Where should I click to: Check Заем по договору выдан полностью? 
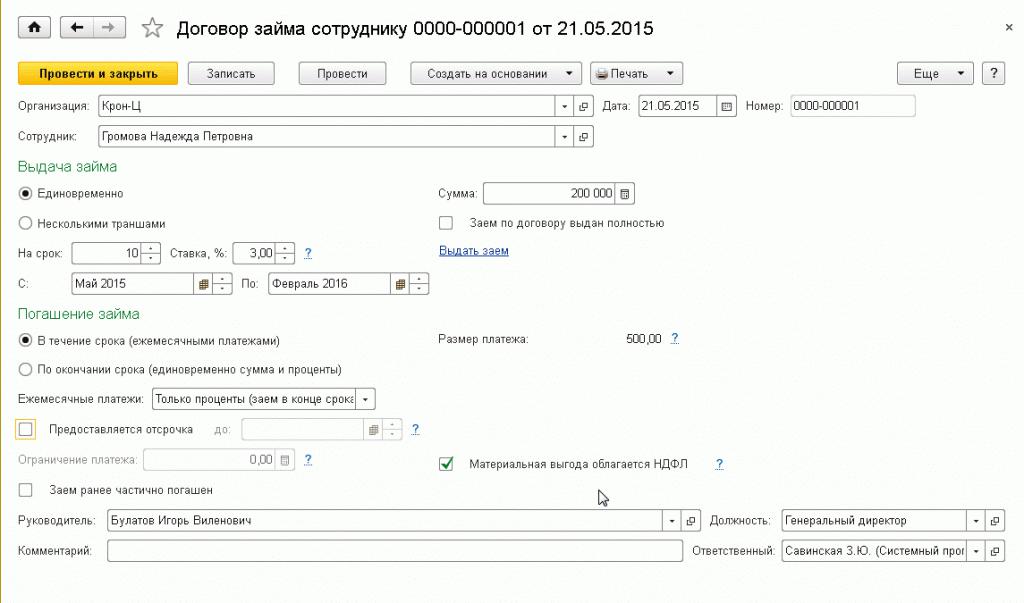446,223
